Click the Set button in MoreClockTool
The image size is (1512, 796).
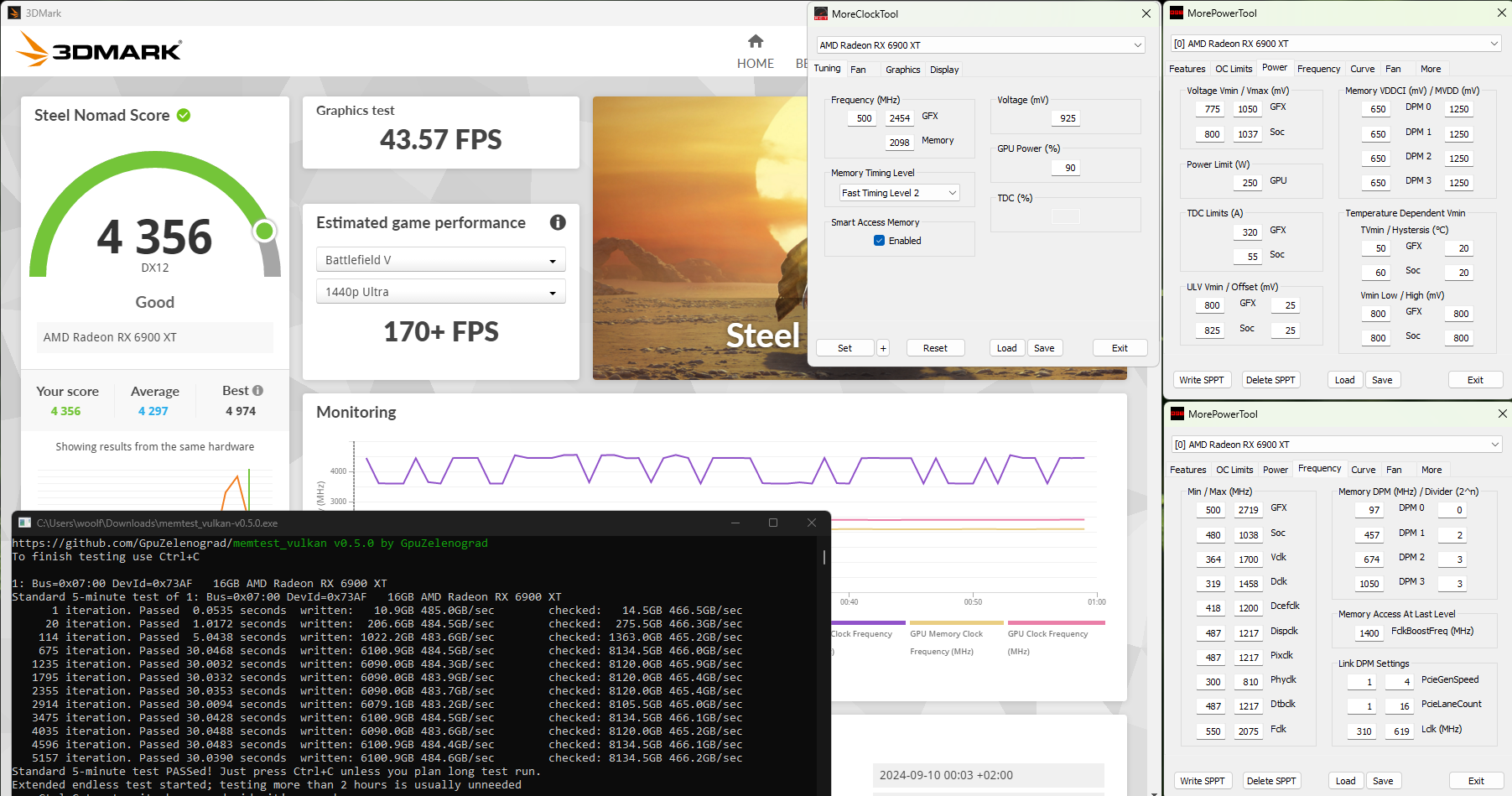[x=844, y=348]
